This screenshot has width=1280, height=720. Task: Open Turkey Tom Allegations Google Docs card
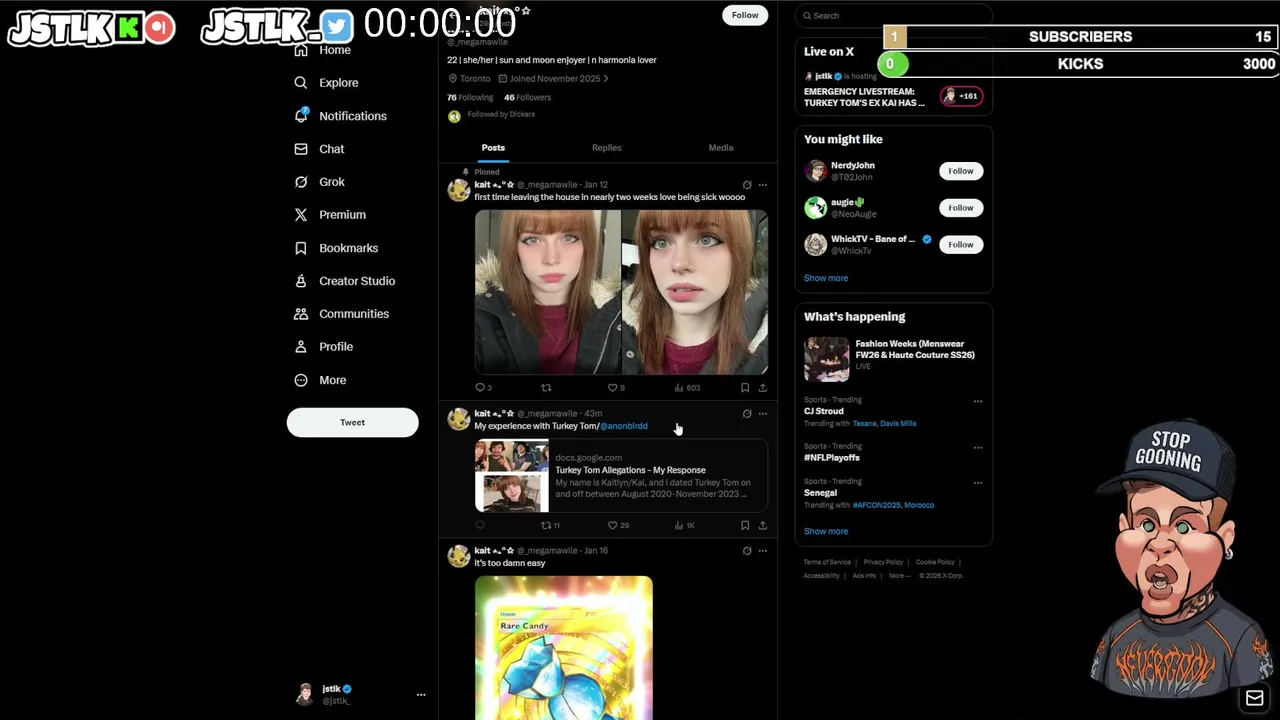[x=621, y=476]
